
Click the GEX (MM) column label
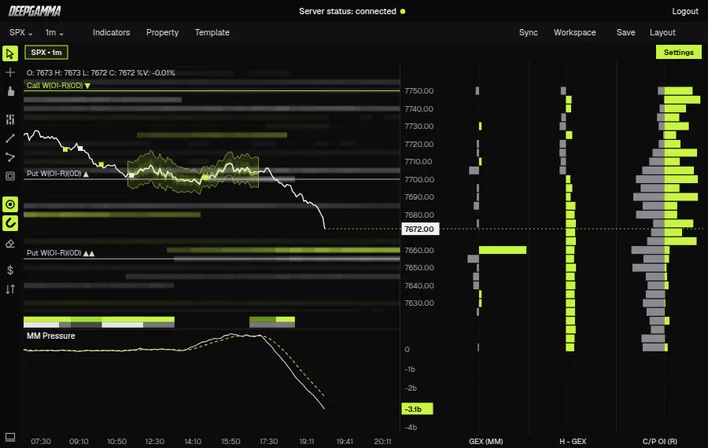(x=486, y=441)
